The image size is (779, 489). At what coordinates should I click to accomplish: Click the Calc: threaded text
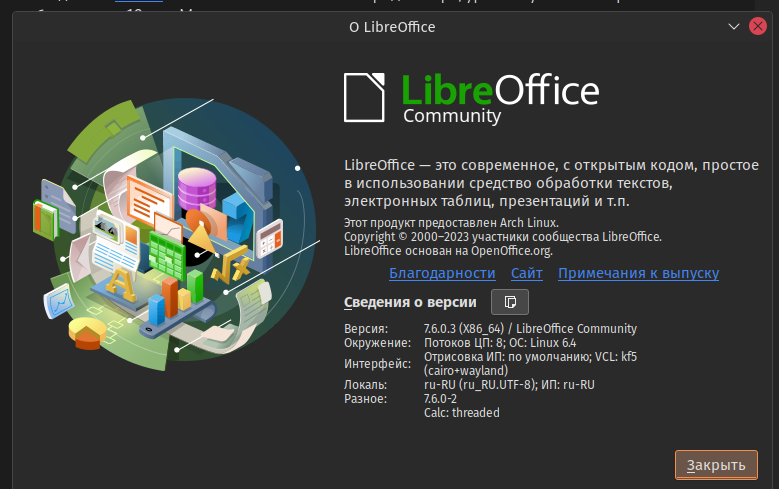click(462, 412)
